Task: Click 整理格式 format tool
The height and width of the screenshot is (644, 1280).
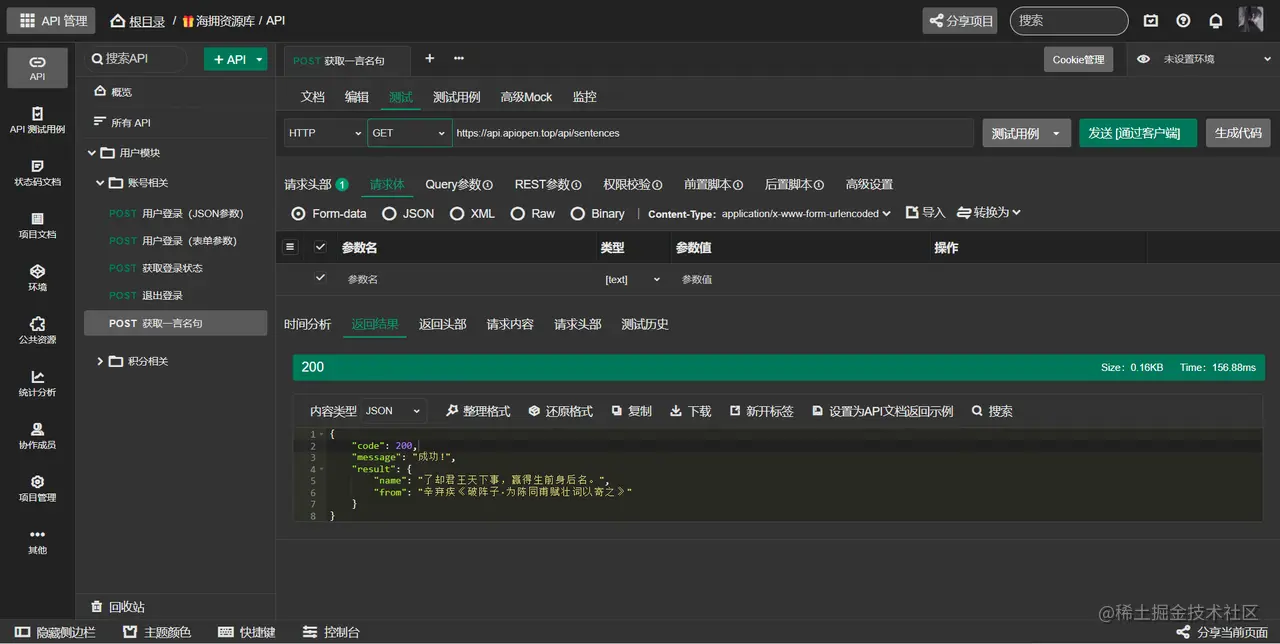Action: click(478, 411)
